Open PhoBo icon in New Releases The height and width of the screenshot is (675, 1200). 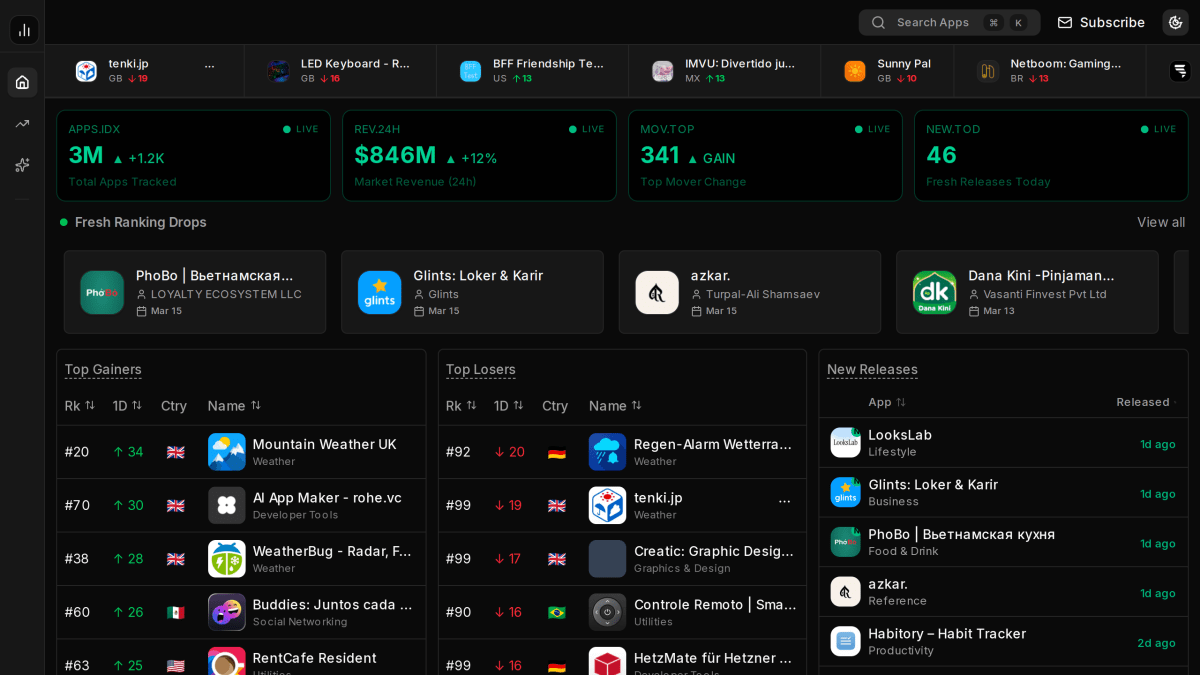pyautogui.click(x=846, y=542)
